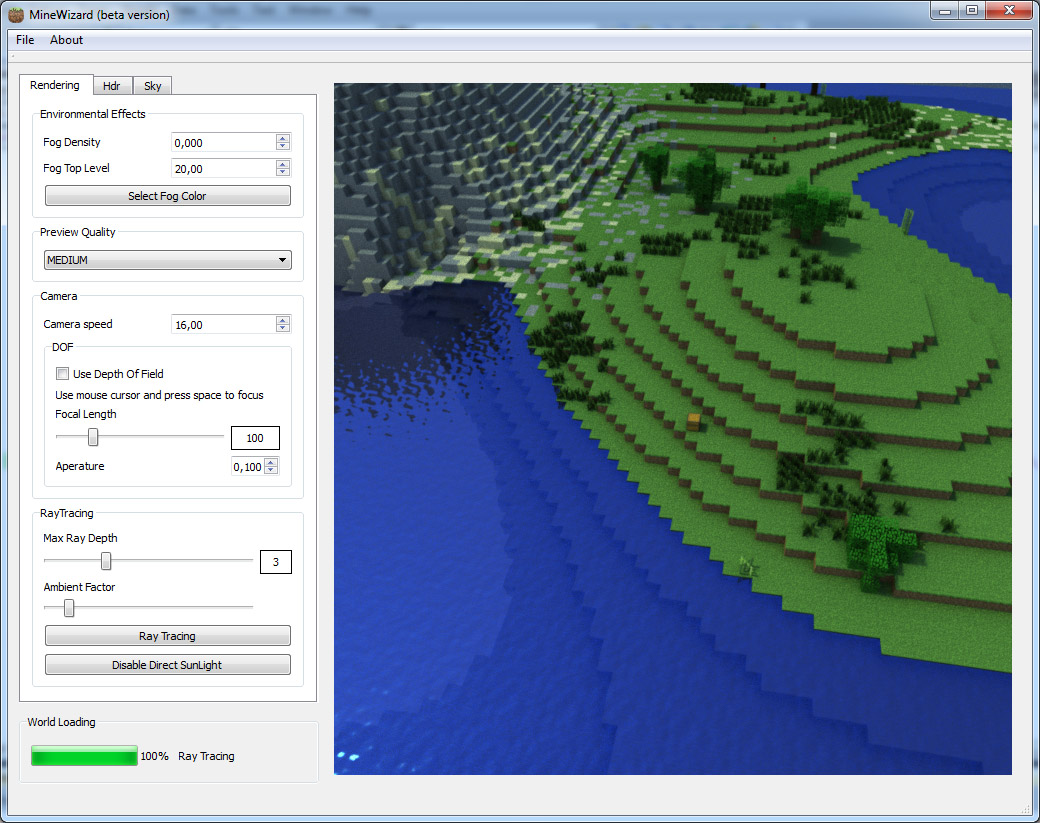Decrease Fog Density with down arrow
Screen dimensions: 1040x823
click(x=283, y=146)
